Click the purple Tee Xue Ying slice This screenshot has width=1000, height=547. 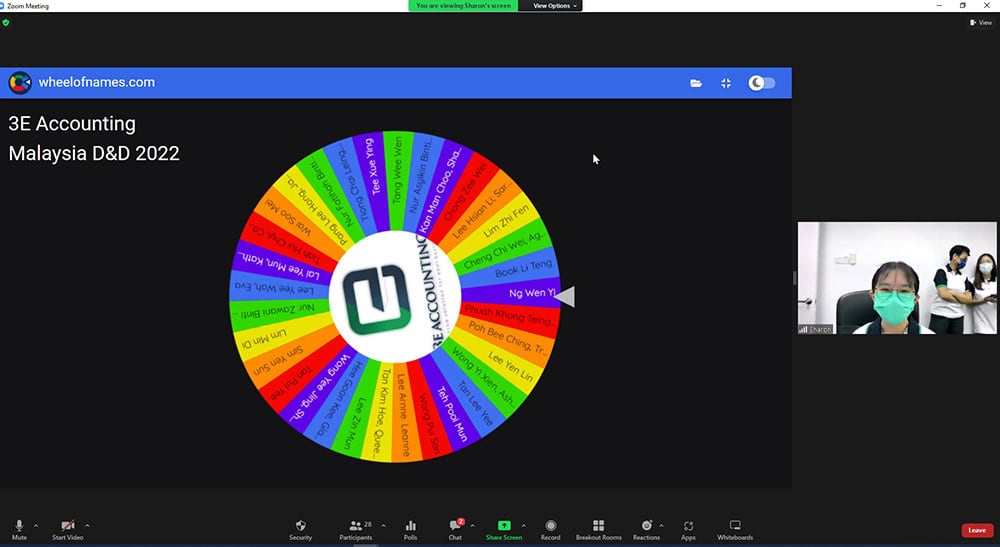[x=374, y=183]
